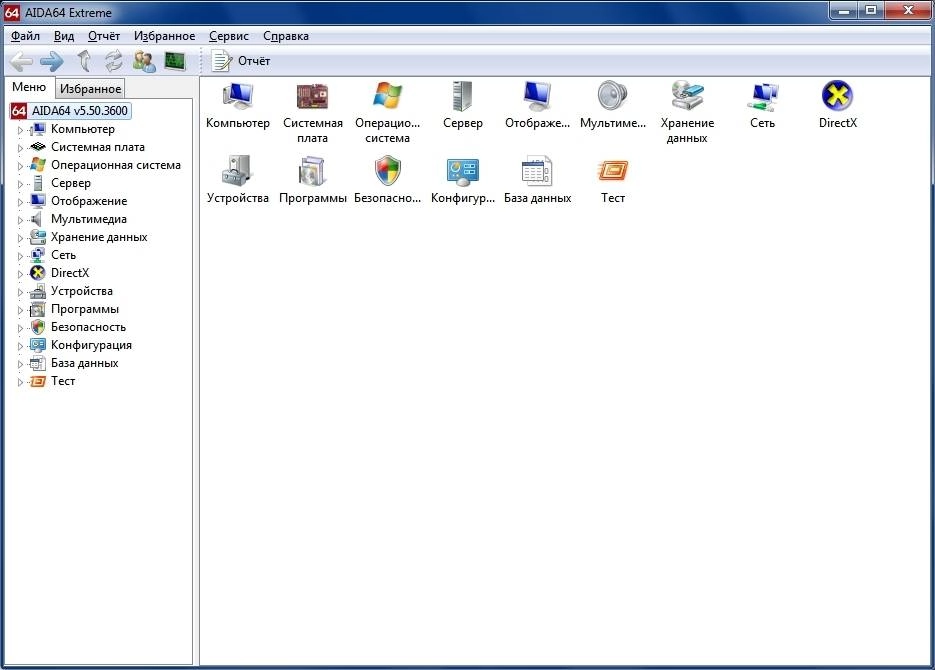Open the Конфигур... icon in main pane

(x=463, y=180)
